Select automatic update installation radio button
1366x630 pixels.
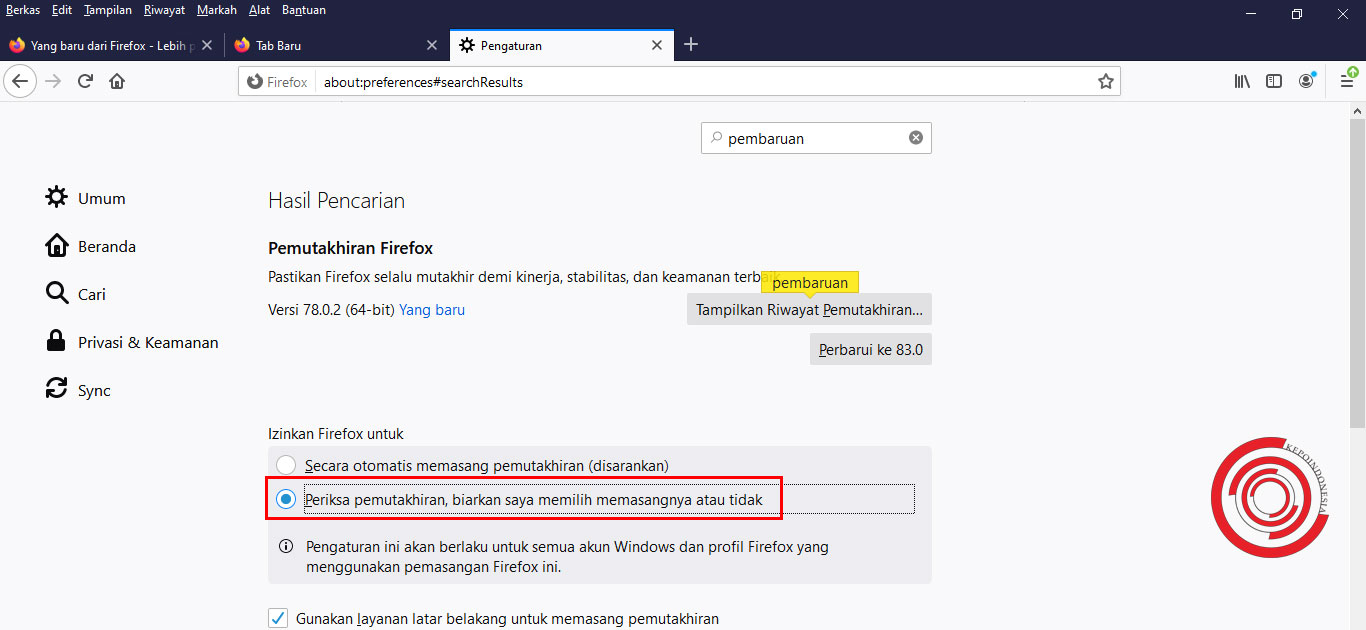pos(285,464)
